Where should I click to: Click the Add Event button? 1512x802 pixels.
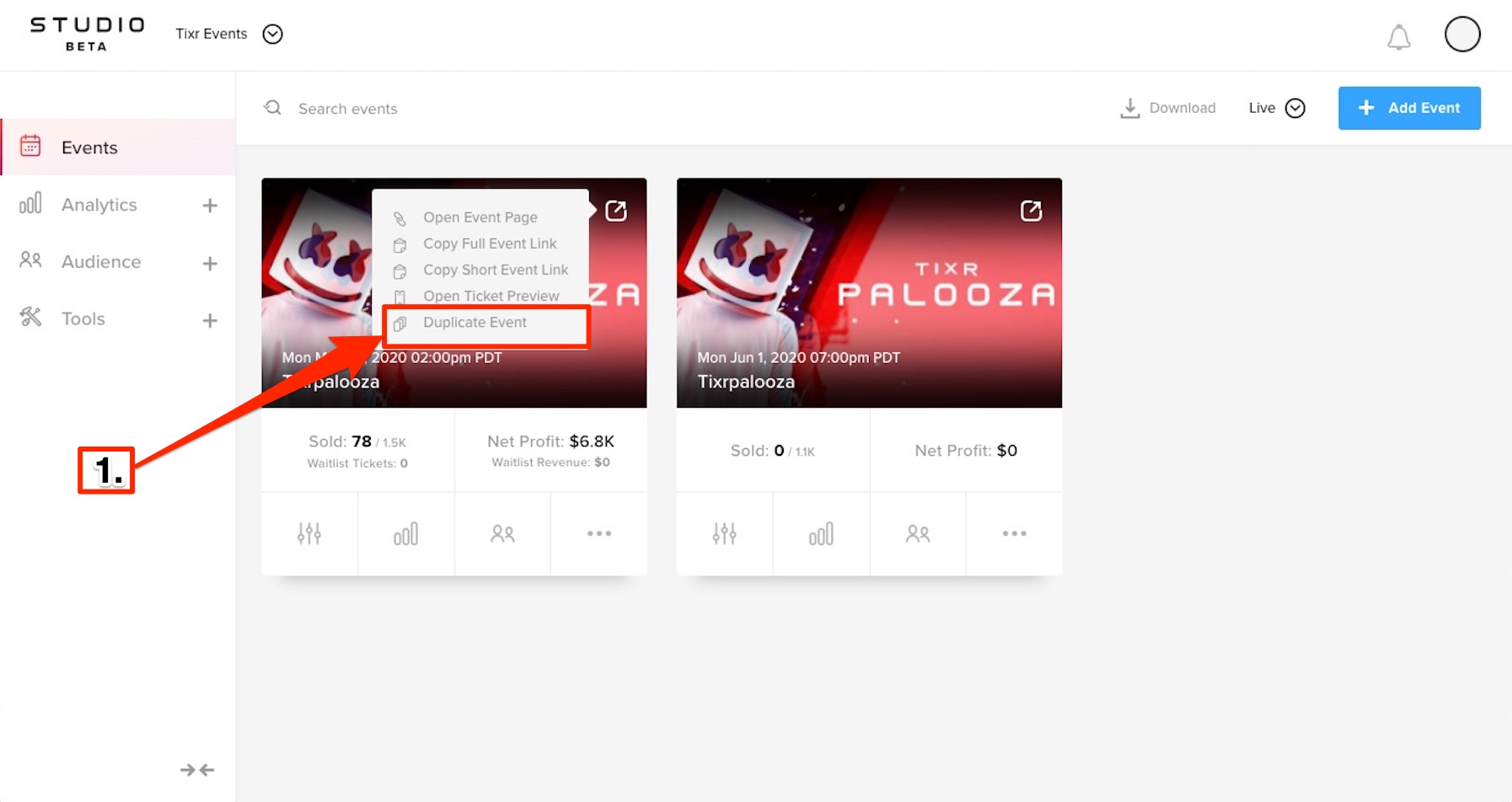(x=1409, y=108)
